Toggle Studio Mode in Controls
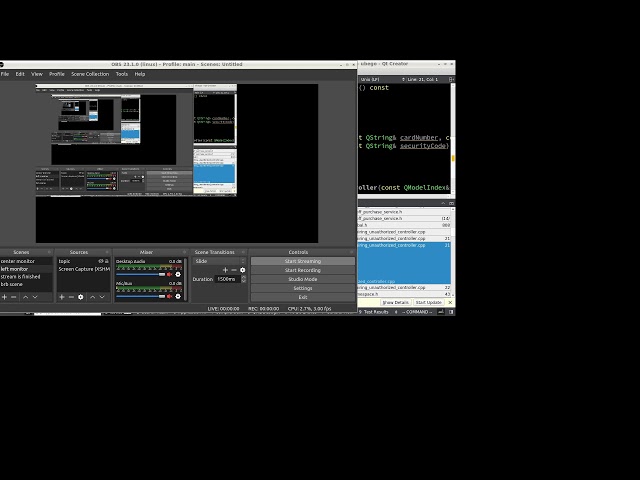 click(303, 279)
